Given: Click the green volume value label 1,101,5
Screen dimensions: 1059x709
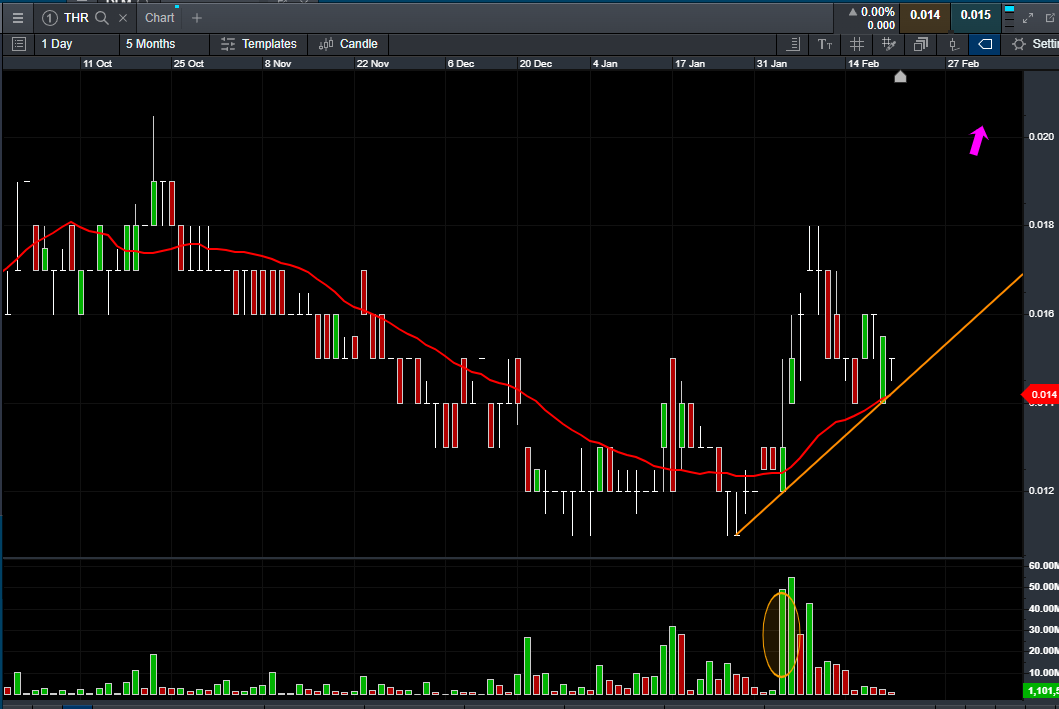Looking at the screenshot, I should pyautogui.click(x=1041, y=690).
